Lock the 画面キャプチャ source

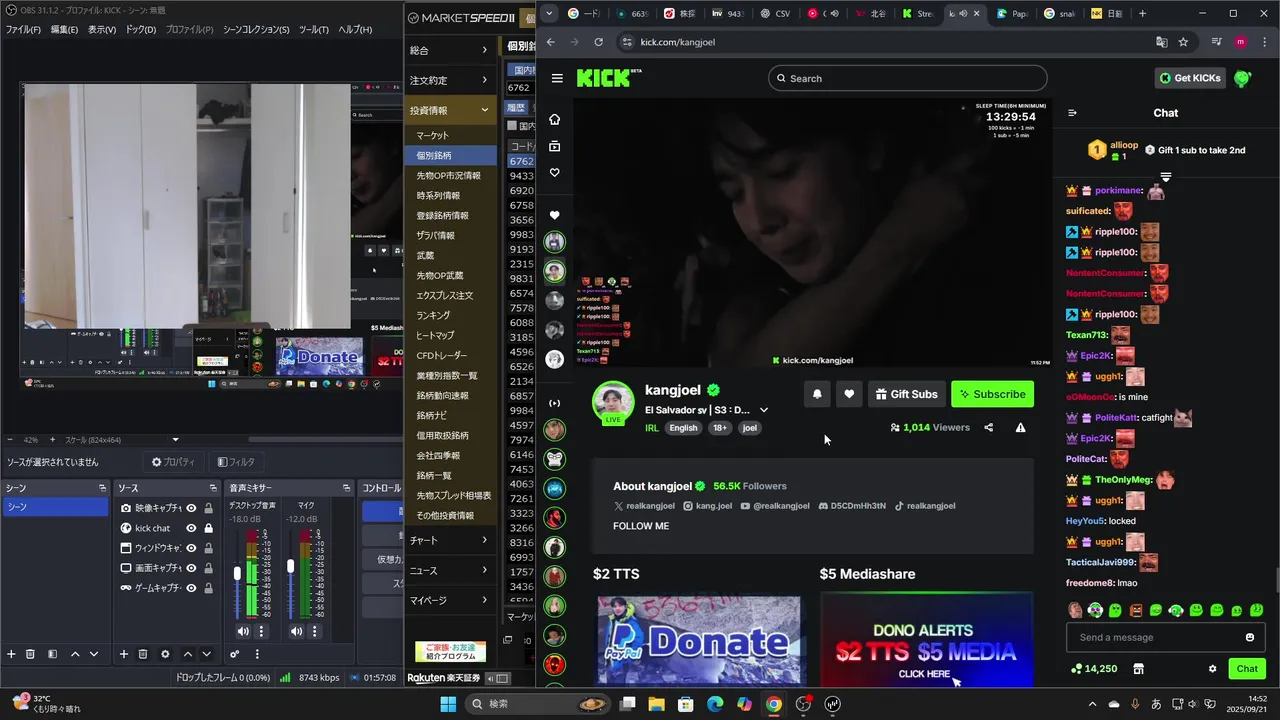coord(208,568)
